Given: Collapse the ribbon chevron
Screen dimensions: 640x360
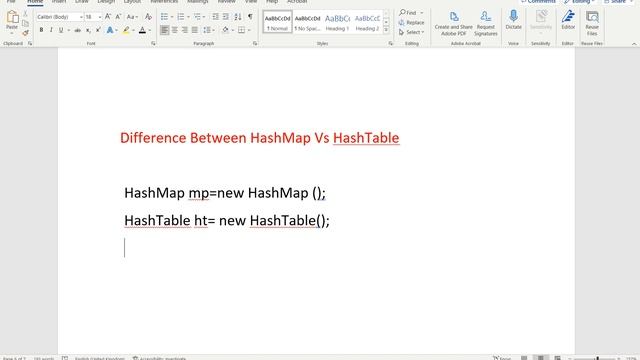Looking at the screenshot, I should [x=634, y=43].
